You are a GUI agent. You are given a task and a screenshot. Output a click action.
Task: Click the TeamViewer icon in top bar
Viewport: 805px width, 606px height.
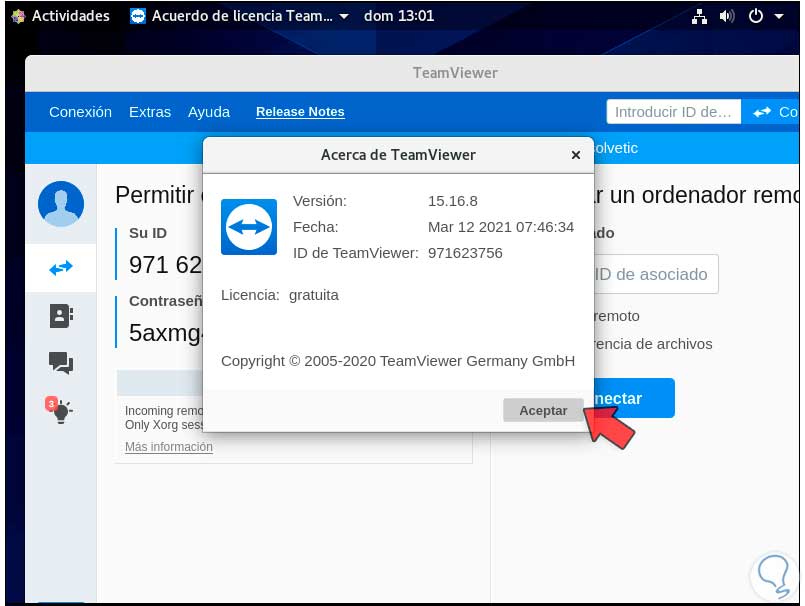[x=138, y=16]
